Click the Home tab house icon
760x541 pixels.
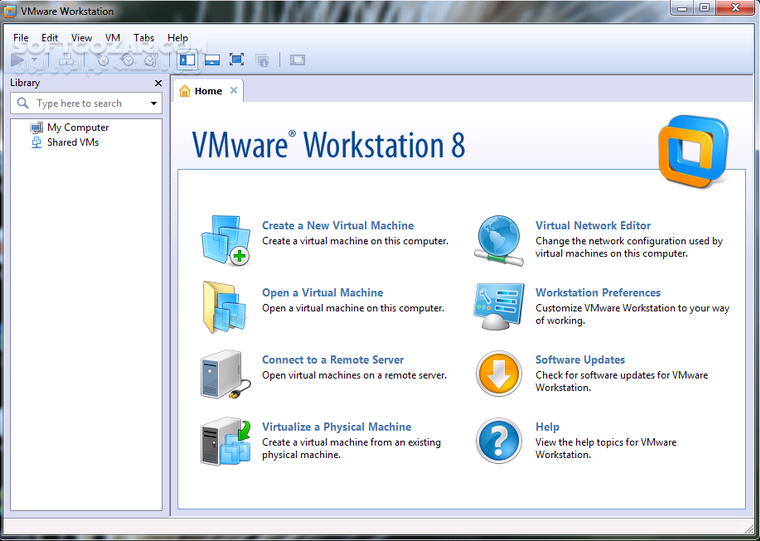185,91
